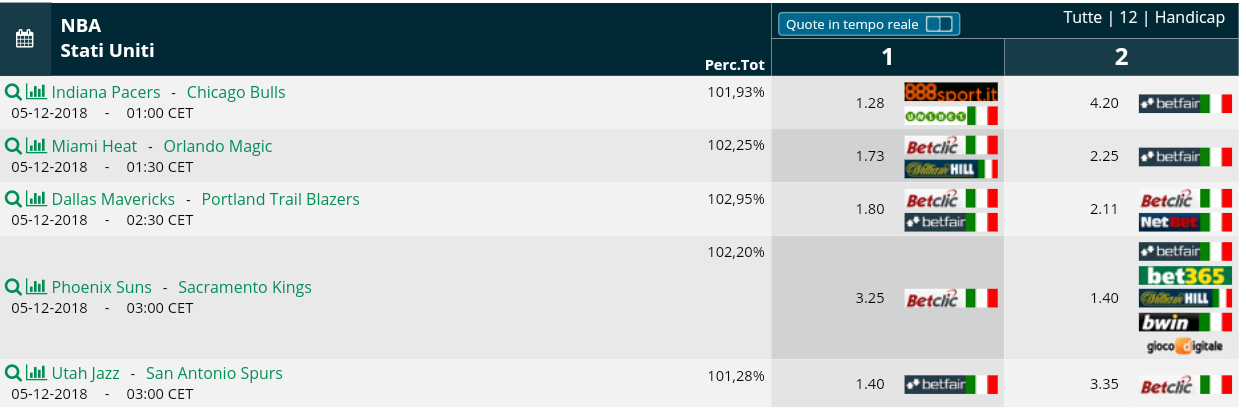
Task: Click the magnifier icon for Dallas Mavericks match
Action: click(x=13, y=199)
